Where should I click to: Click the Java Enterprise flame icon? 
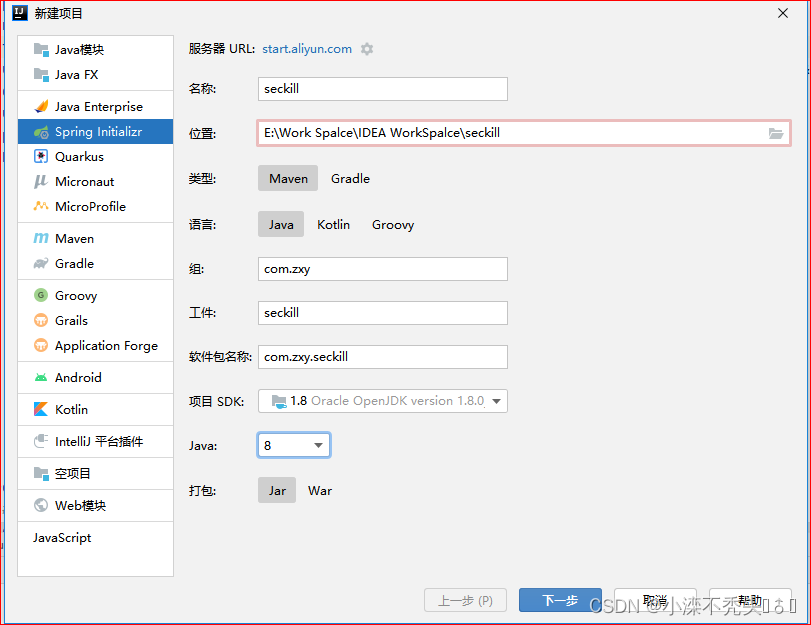pos(41,107)
